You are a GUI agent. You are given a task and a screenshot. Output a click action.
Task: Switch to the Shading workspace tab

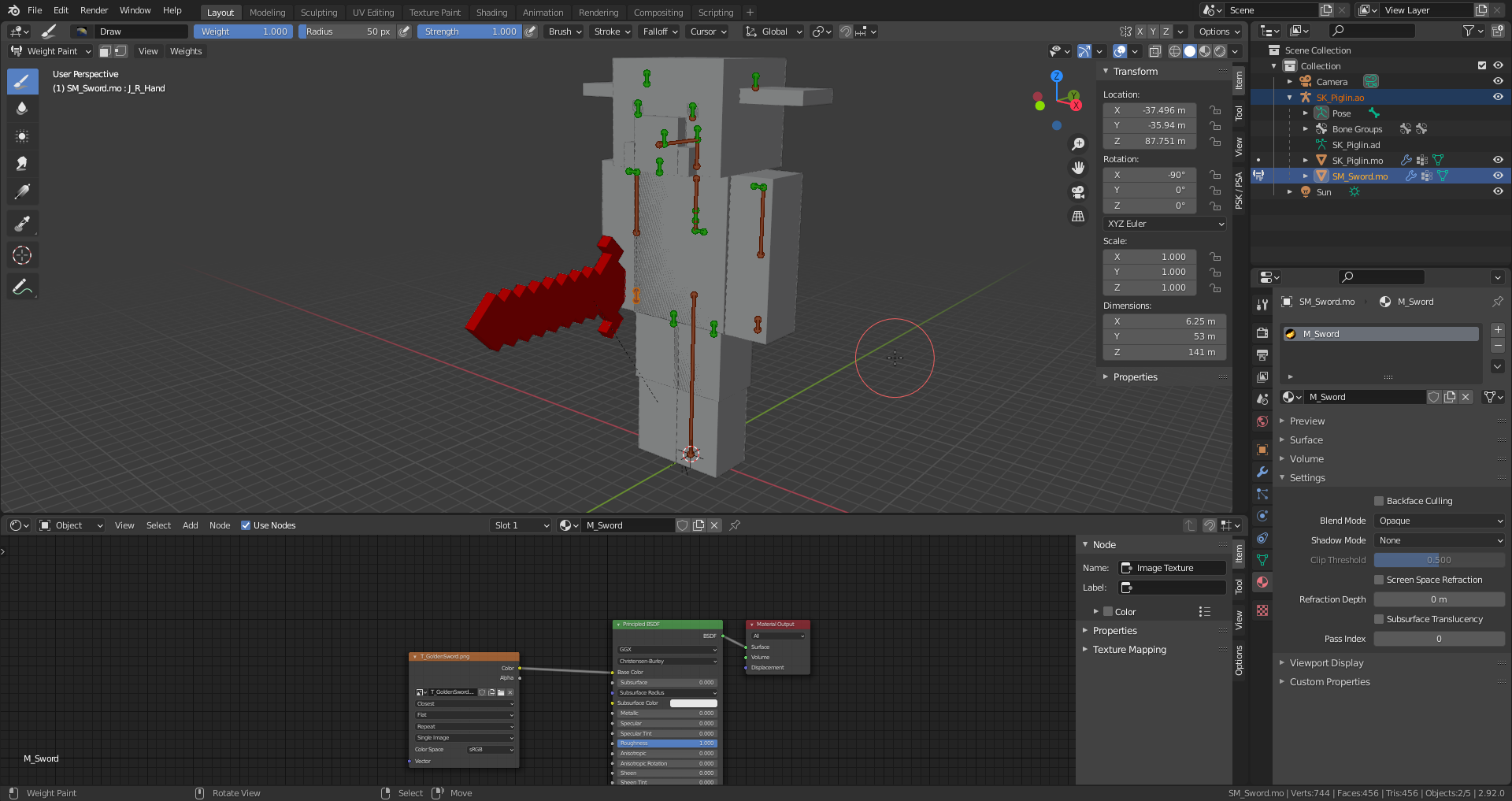coord(491,12)
